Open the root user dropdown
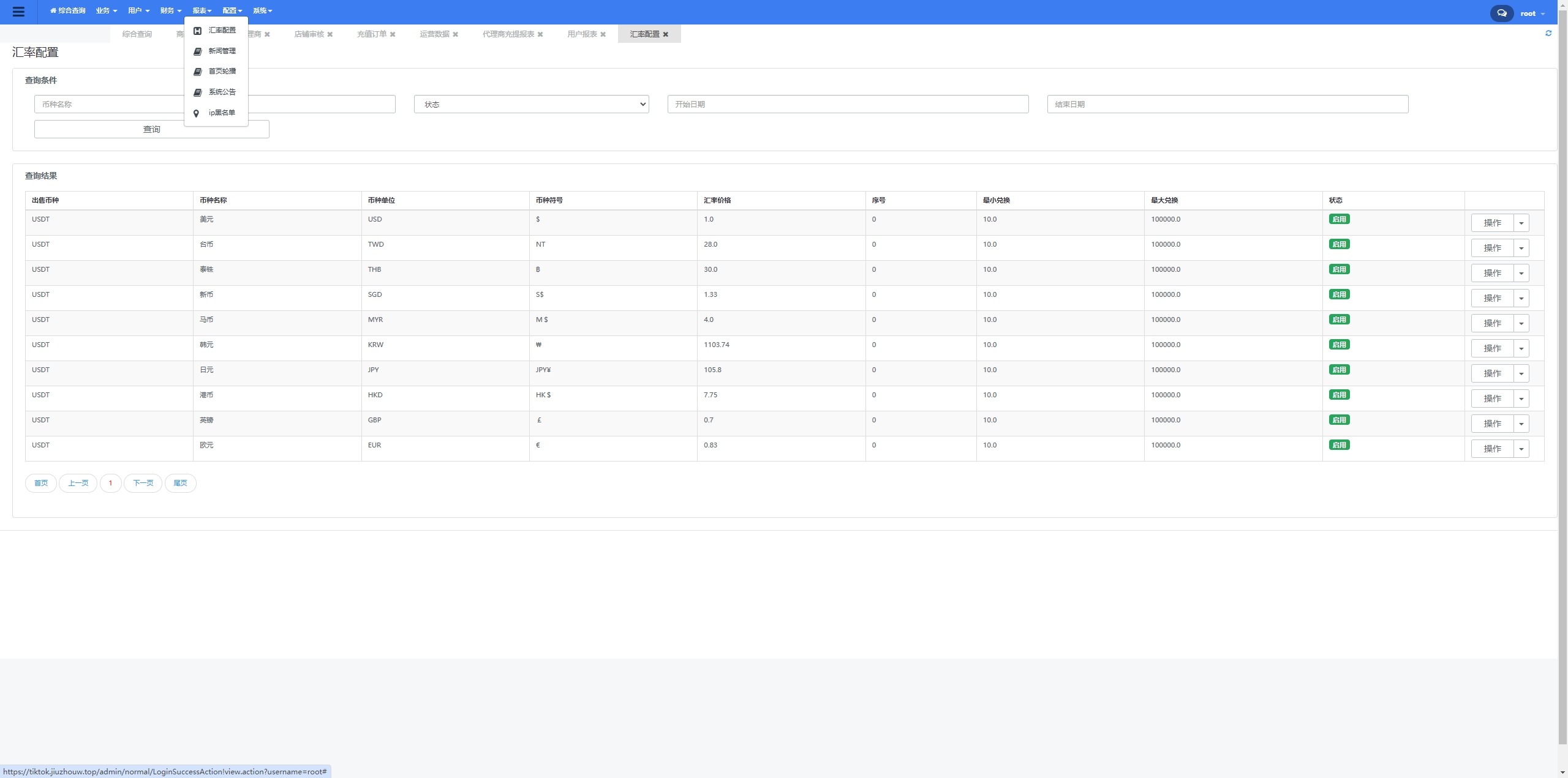The width and height of the screenshot is (1568, 778). click(1532, 13)
